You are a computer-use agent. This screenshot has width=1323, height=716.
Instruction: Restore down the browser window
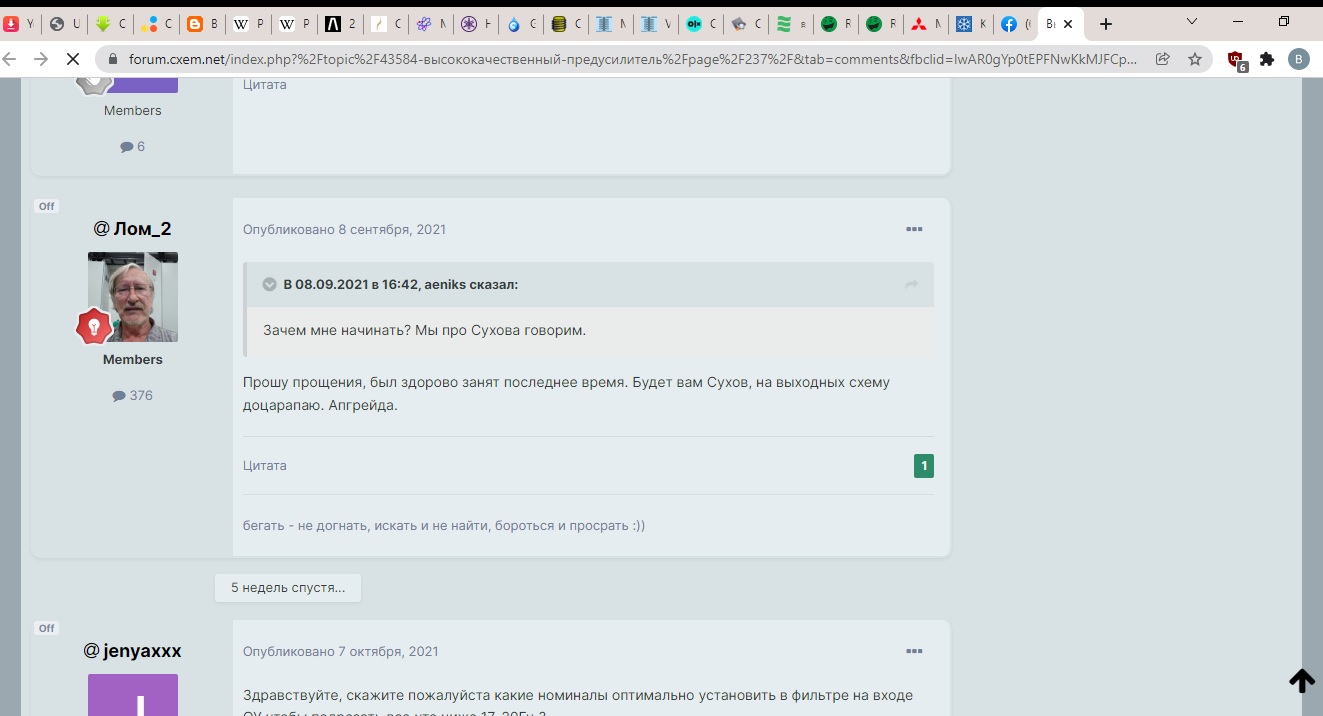click(1284, 21)
